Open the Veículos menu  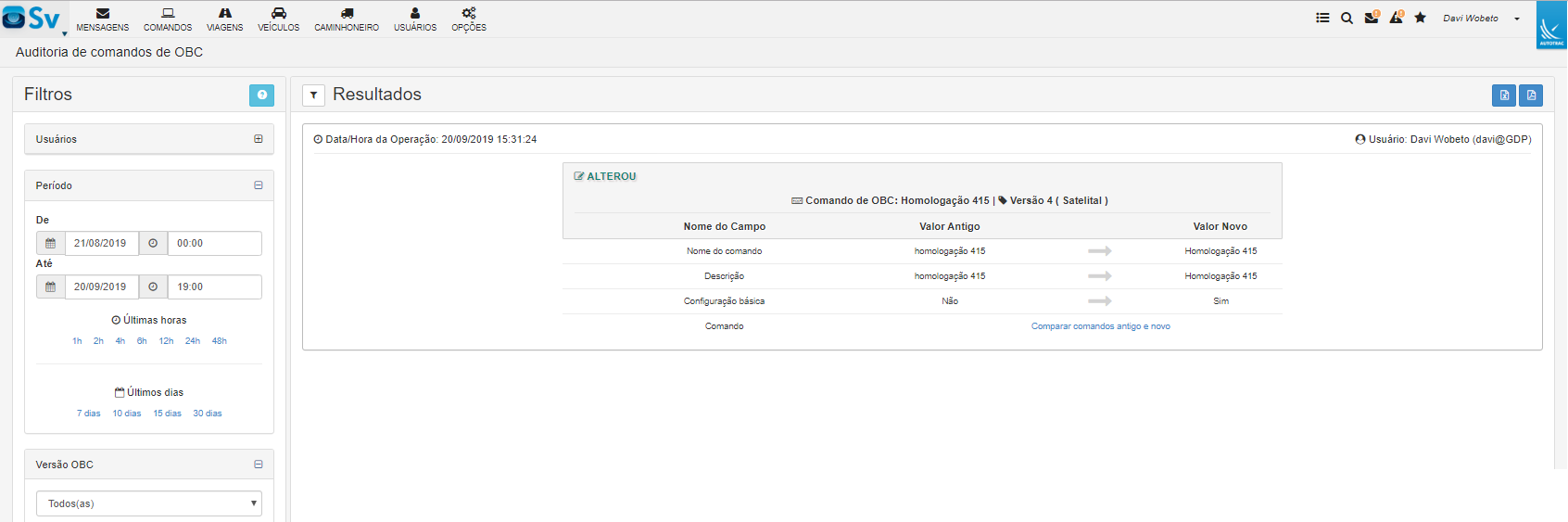(279, 19)
